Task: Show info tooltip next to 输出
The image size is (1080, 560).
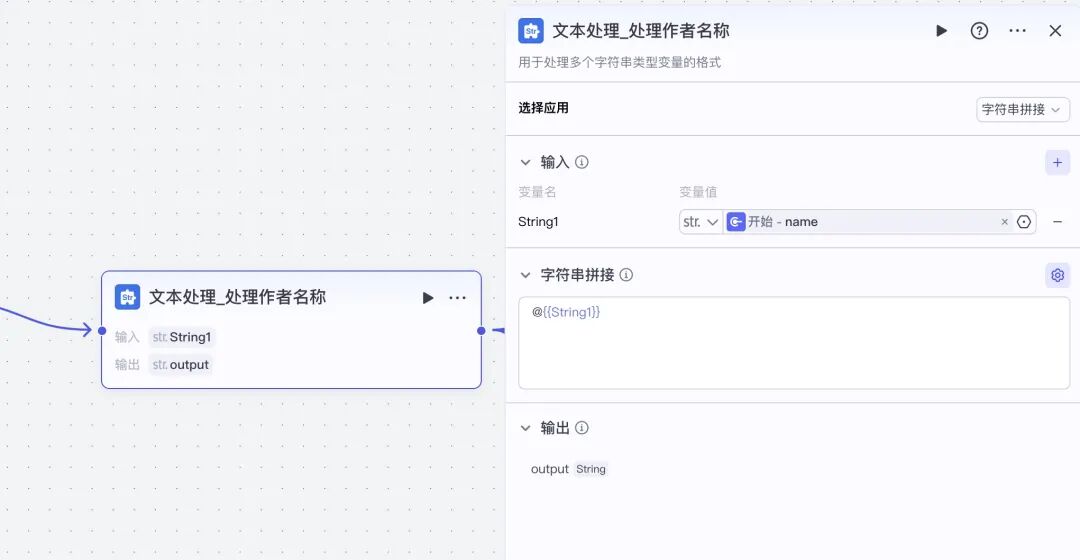Action: point(582,428)
